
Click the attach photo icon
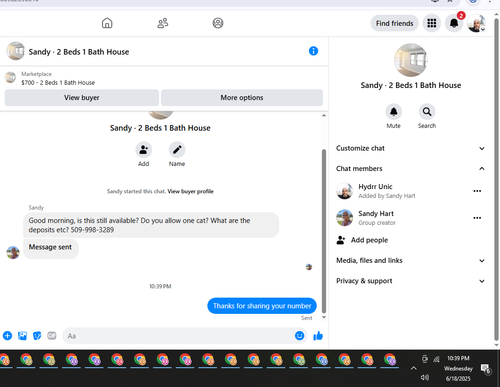22,336
